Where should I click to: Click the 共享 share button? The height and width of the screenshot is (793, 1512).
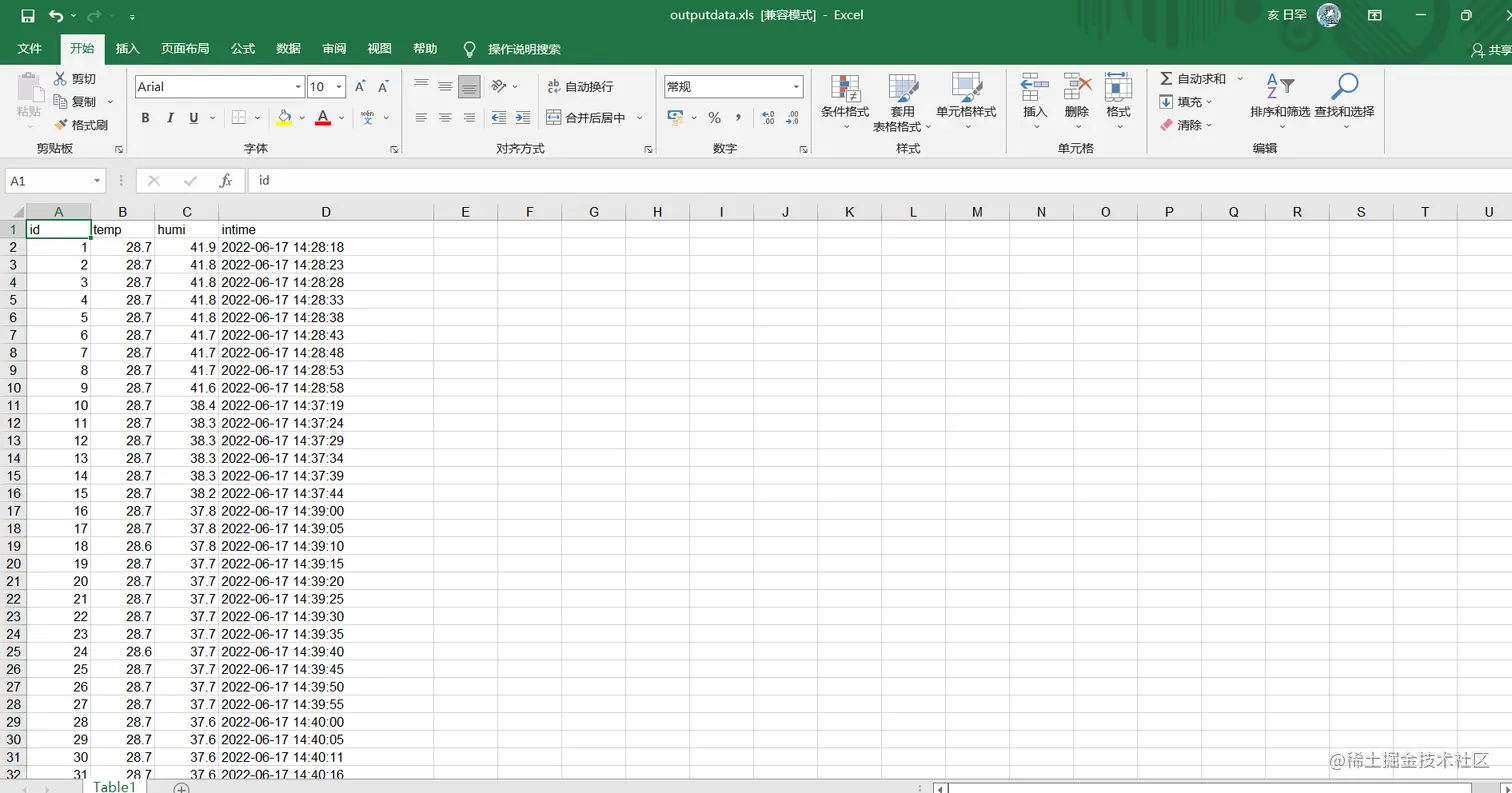click(1492, 50)
